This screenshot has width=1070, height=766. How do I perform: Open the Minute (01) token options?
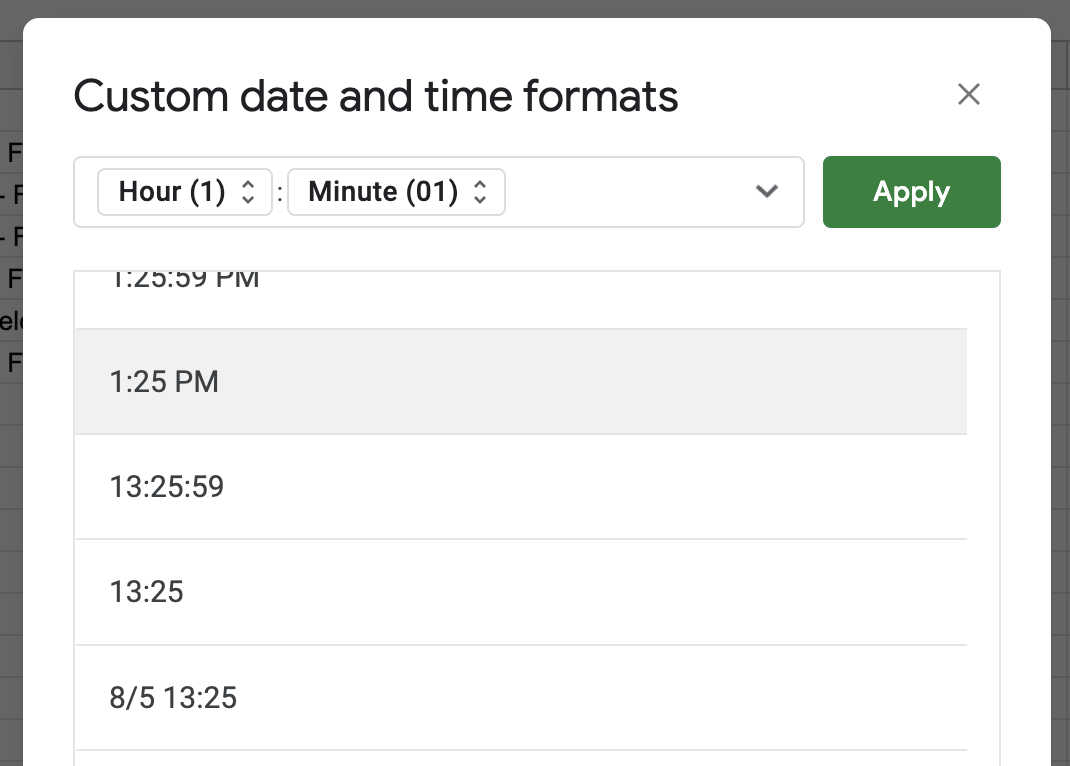[396, 192]
